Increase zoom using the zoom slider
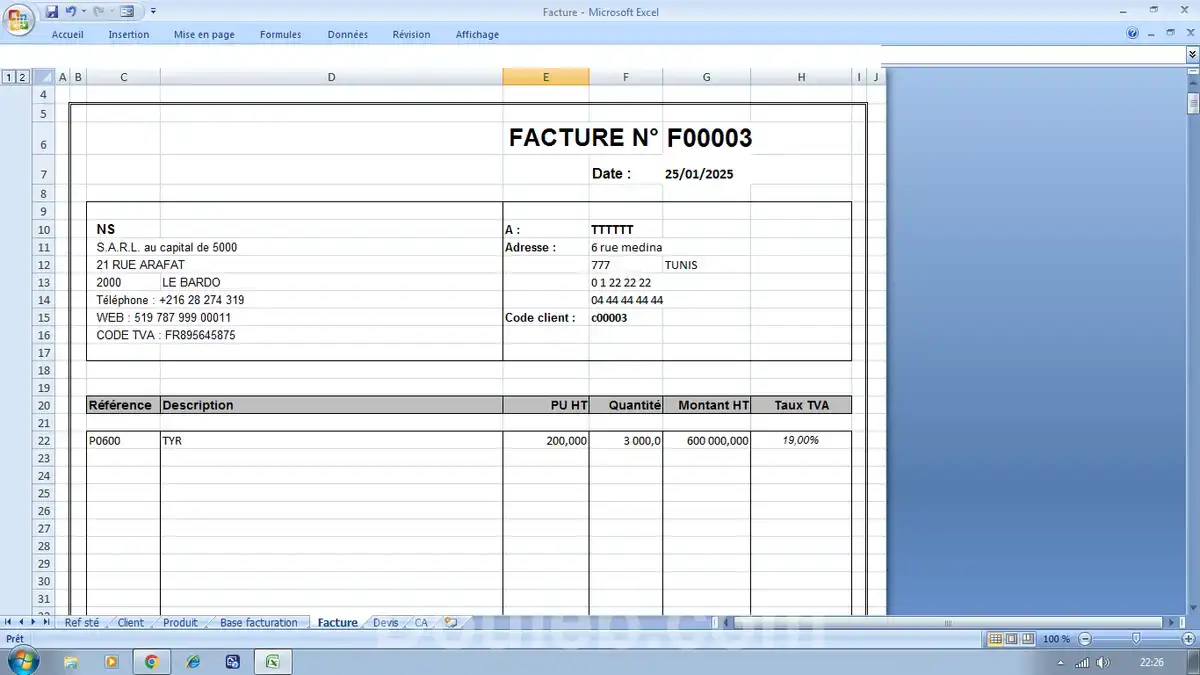This screenshot has width=1200, height=675. coord(1188,638)
